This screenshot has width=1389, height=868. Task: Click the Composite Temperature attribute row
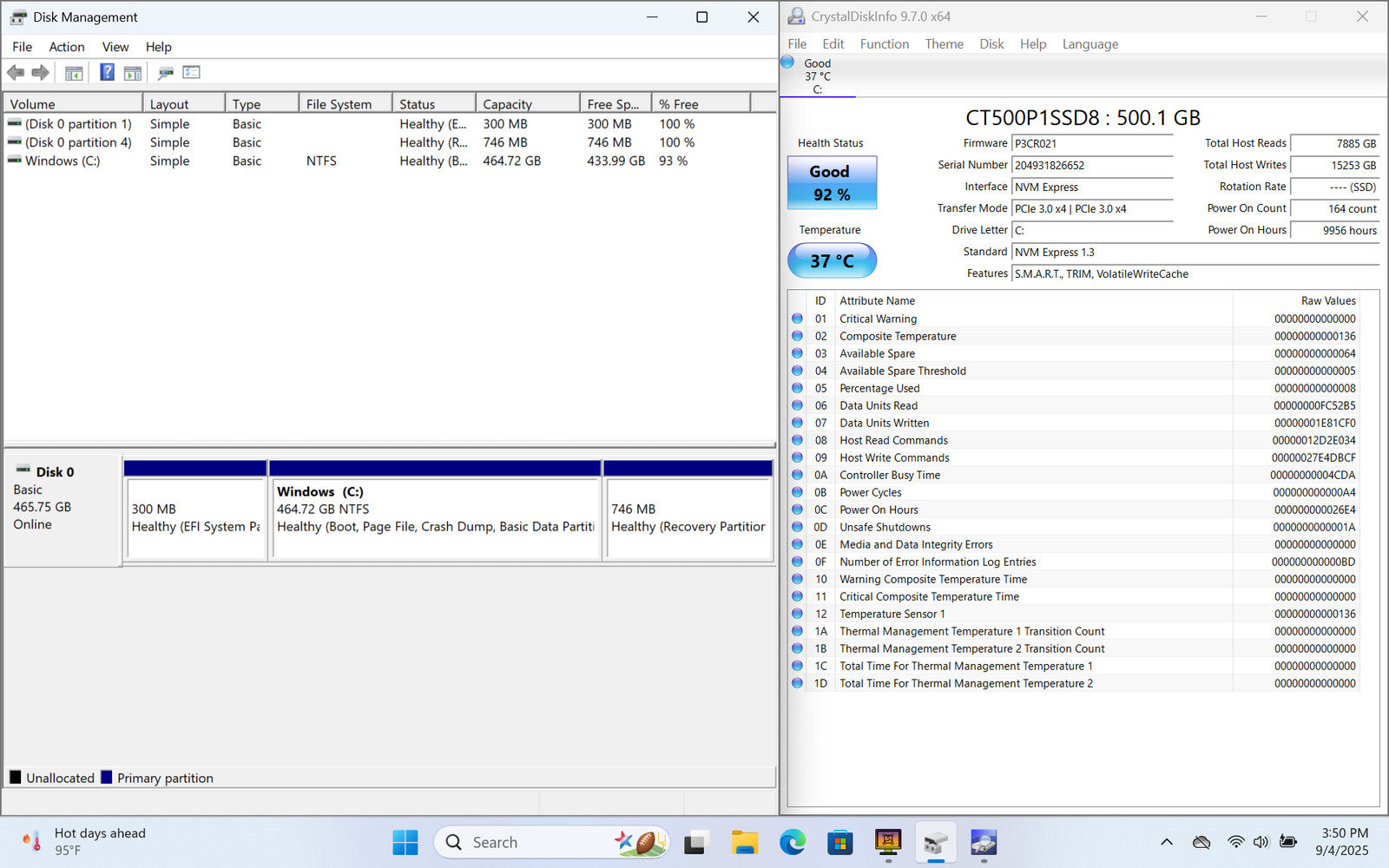[x=1074, y=336]
